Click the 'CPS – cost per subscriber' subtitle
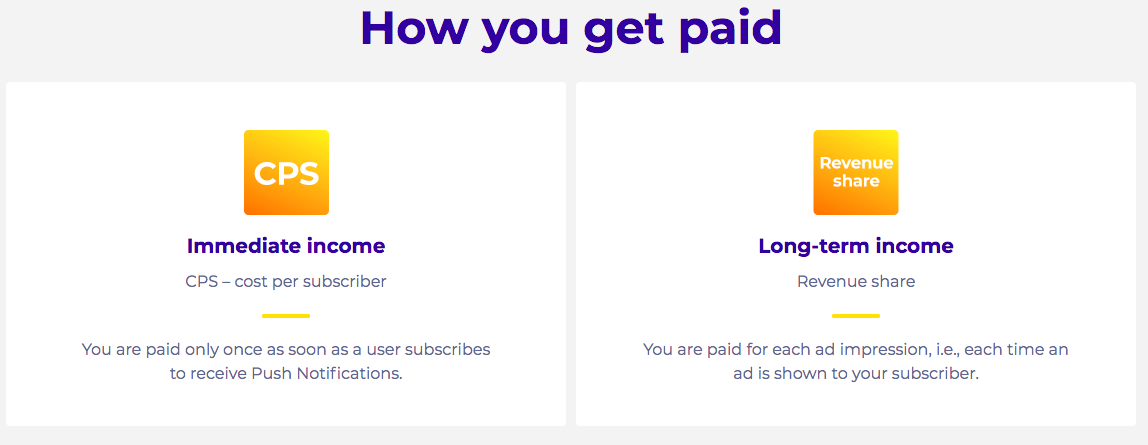This screenshot has height=445, width=1148. pos(286,282)
